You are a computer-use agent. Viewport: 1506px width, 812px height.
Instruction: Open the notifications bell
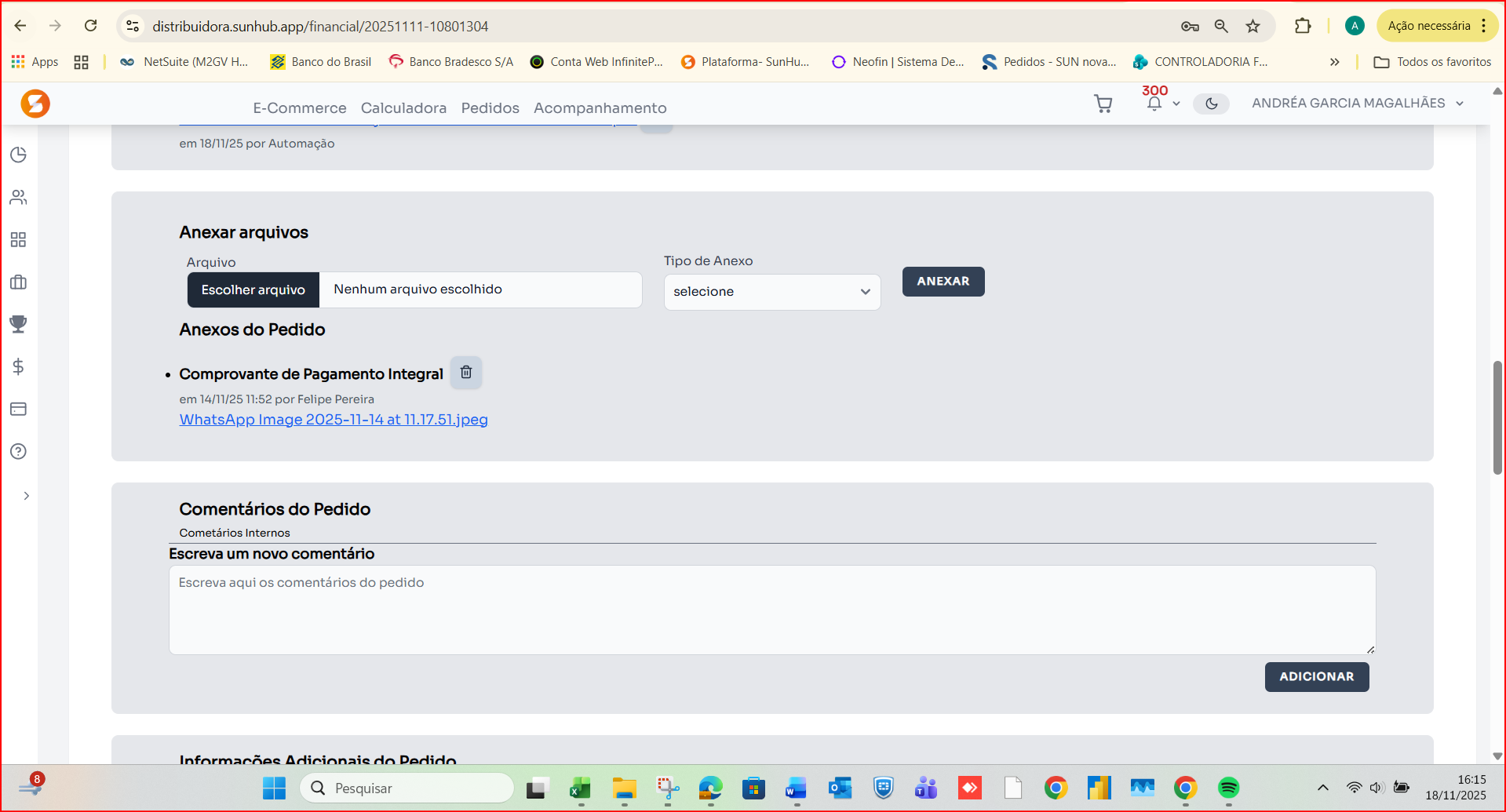pyautogui.click(x=1154, y=104)
